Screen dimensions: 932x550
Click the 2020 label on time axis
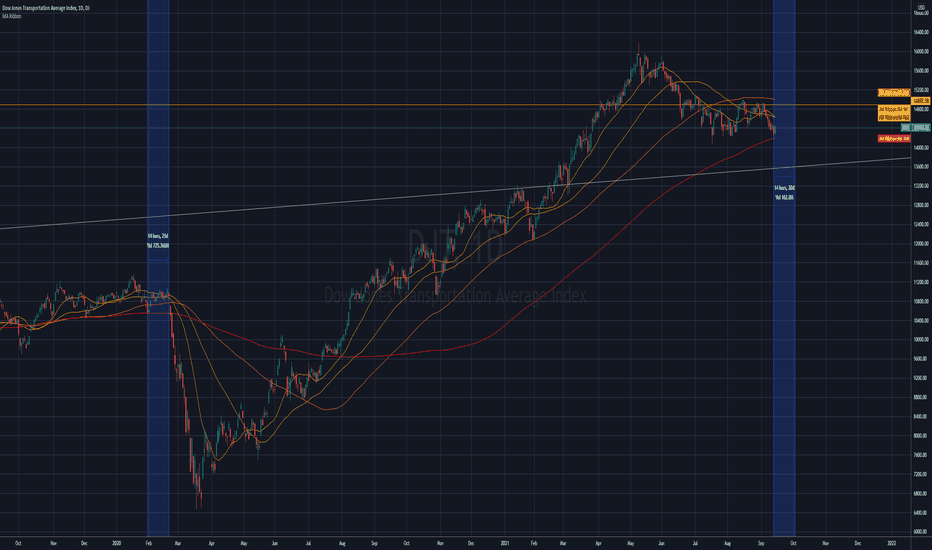[x=116, y=543]
